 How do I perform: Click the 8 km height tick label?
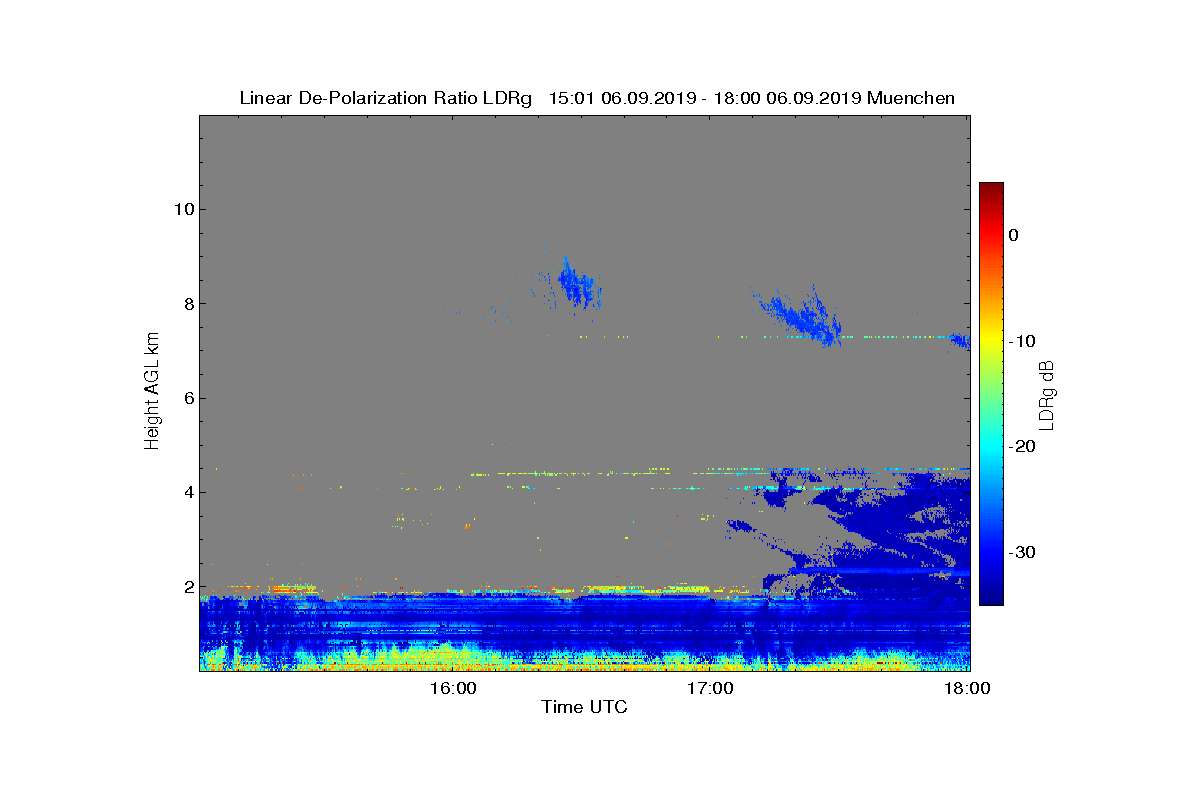tap(188, 304)
